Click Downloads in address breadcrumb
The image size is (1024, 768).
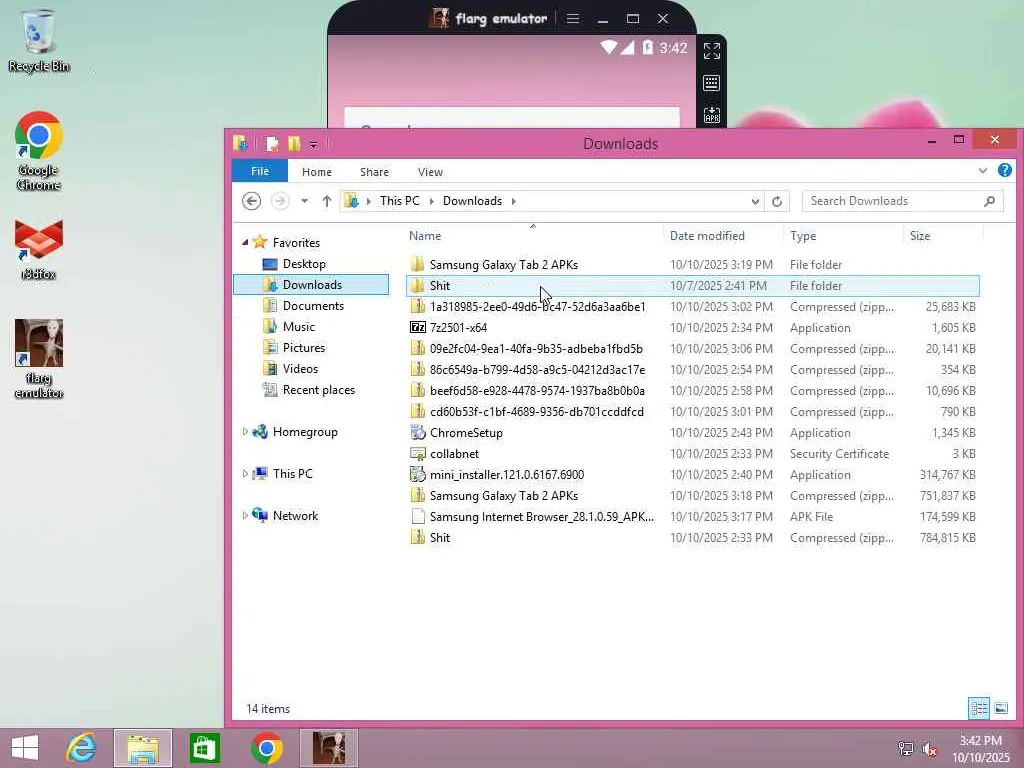point(472,201)
